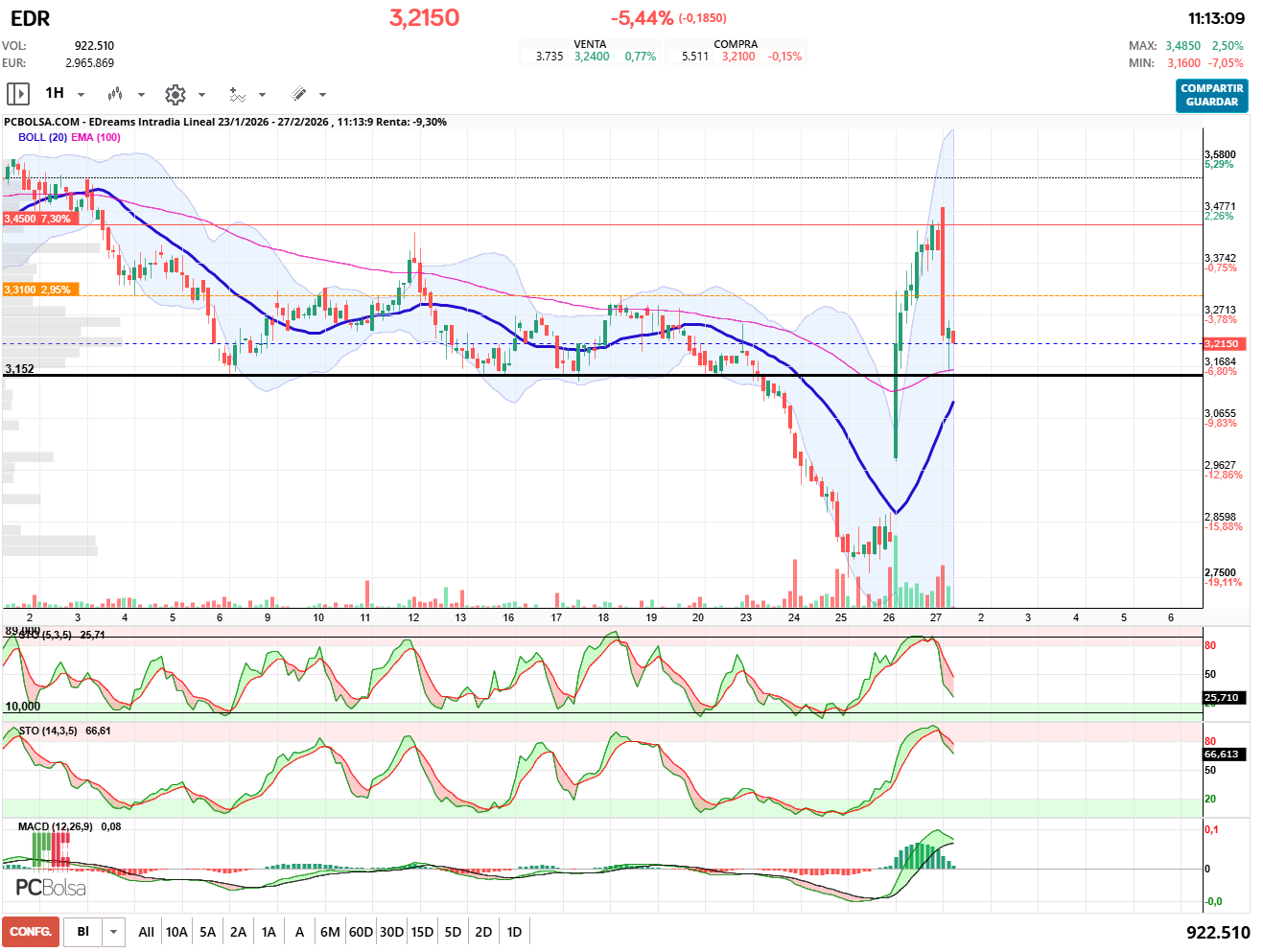Click the COMPARTIR GUARDAR button

pyautogui.click(x=1211, y=95)
